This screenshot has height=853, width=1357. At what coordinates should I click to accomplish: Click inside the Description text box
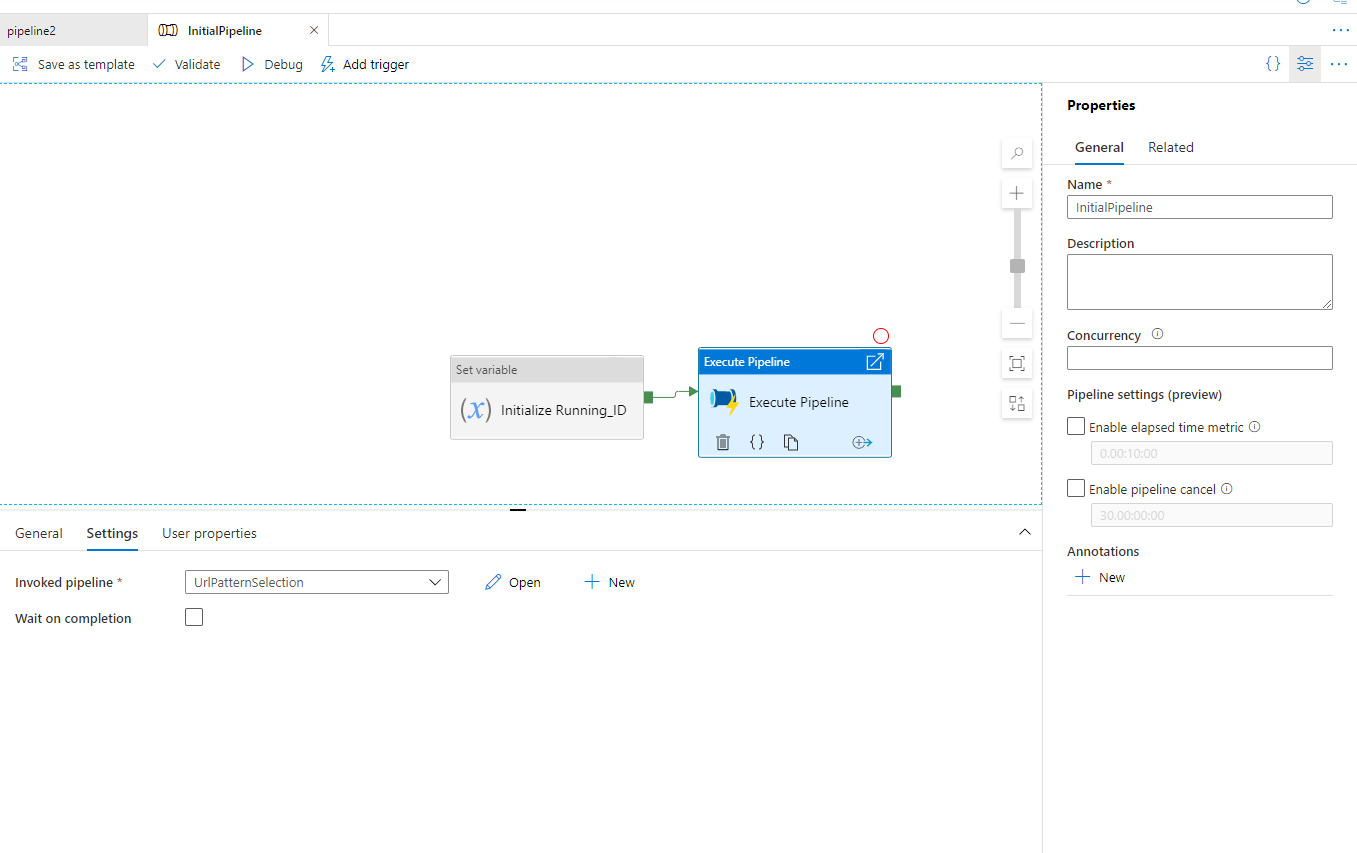(1198, 281)
